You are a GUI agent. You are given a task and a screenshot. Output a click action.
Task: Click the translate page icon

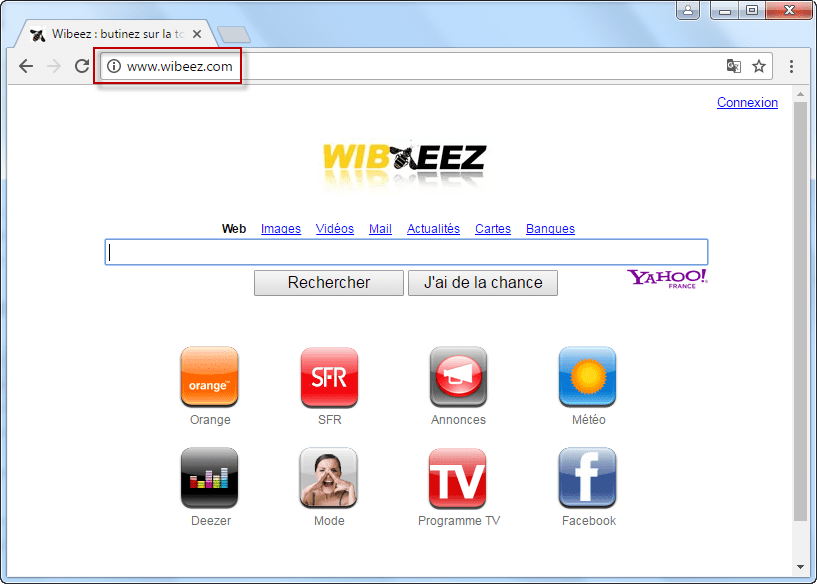pos(734,66)
